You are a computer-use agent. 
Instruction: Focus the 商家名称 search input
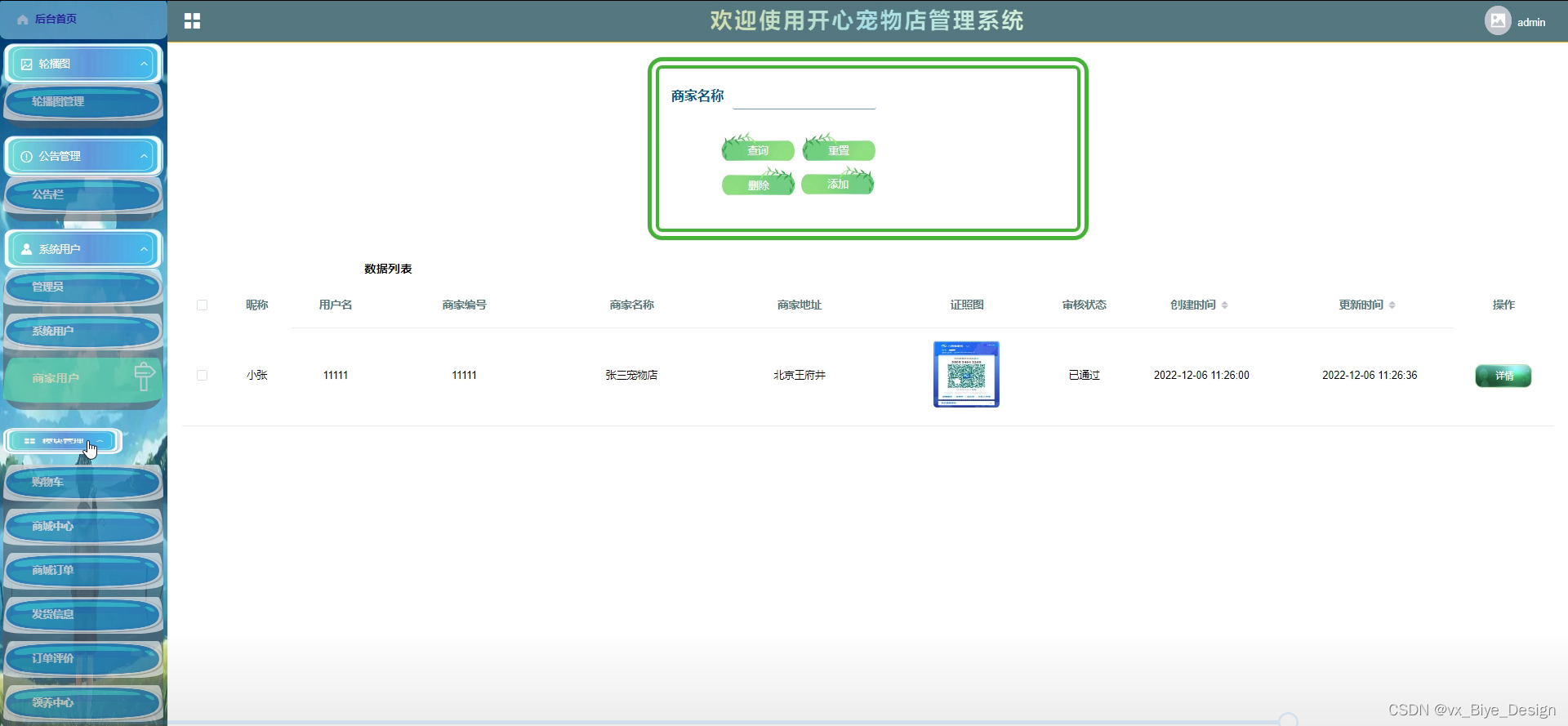click(804, 97)
